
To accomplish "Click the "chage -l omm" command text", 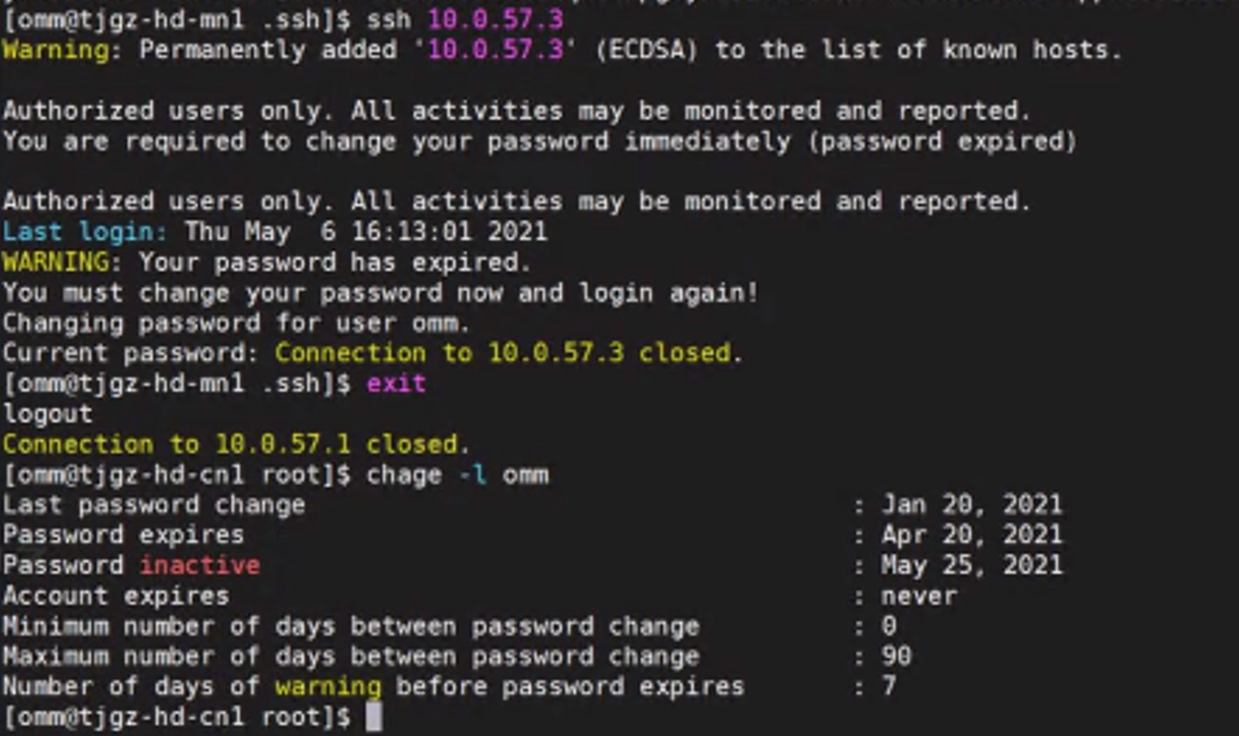I will coord(457,475).
